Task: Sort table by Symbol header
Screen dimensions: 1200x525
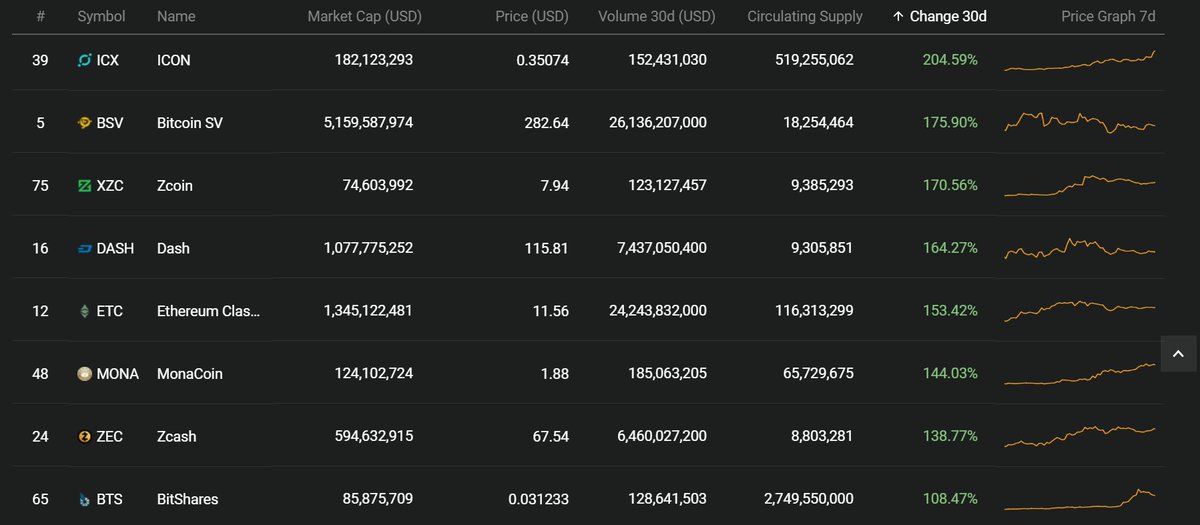Action: click(x=102, y=16)
